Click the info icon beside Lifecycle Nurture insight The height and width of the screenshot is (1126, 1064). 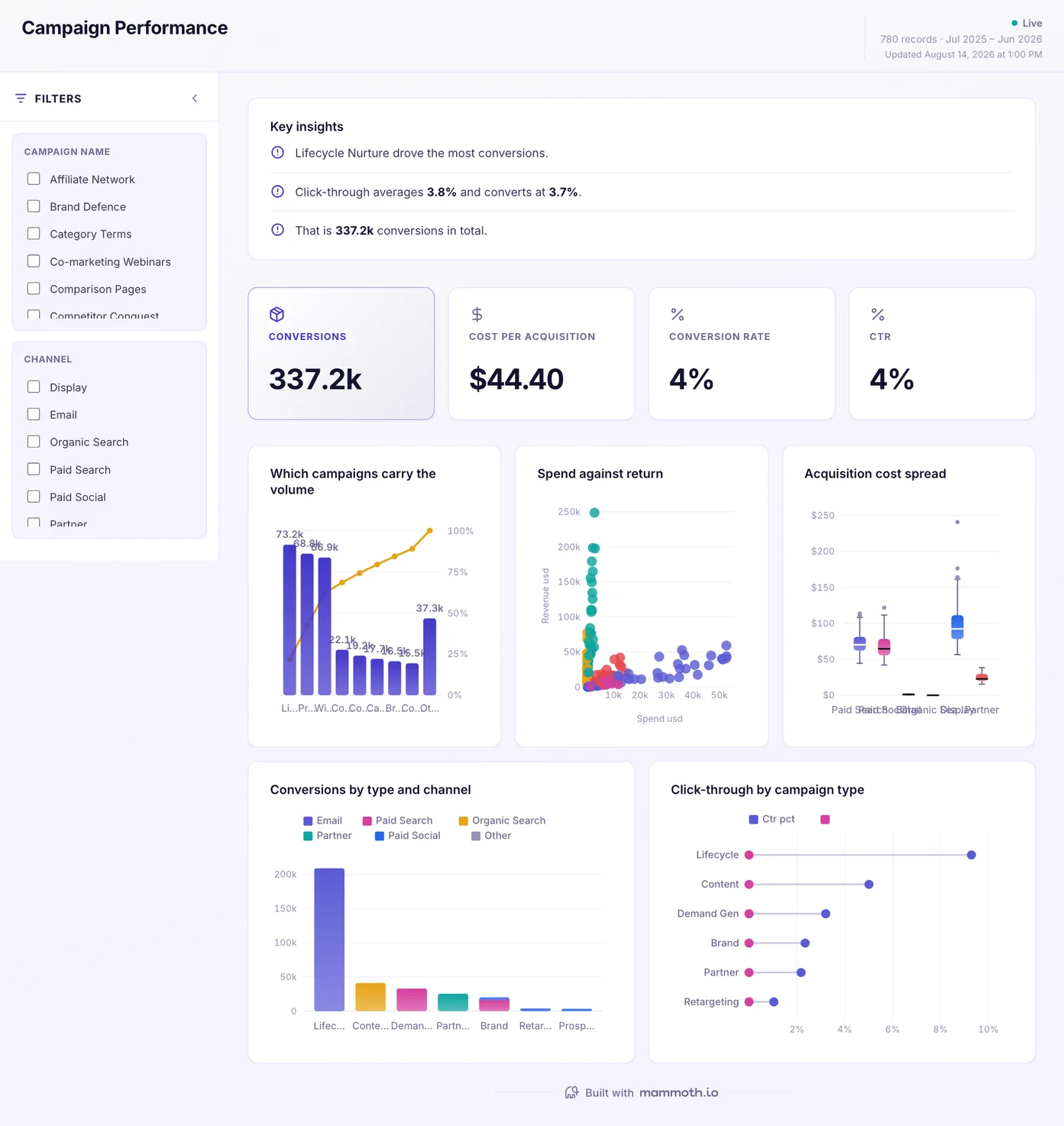point(278,153)
